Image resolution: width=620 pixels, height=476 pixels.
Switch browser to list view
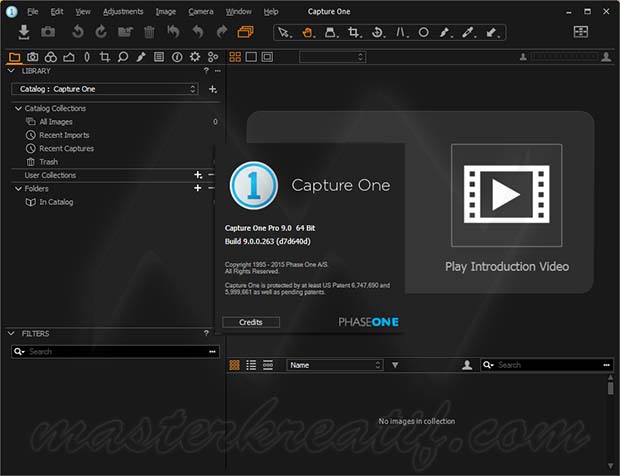(x=251, y=365)
